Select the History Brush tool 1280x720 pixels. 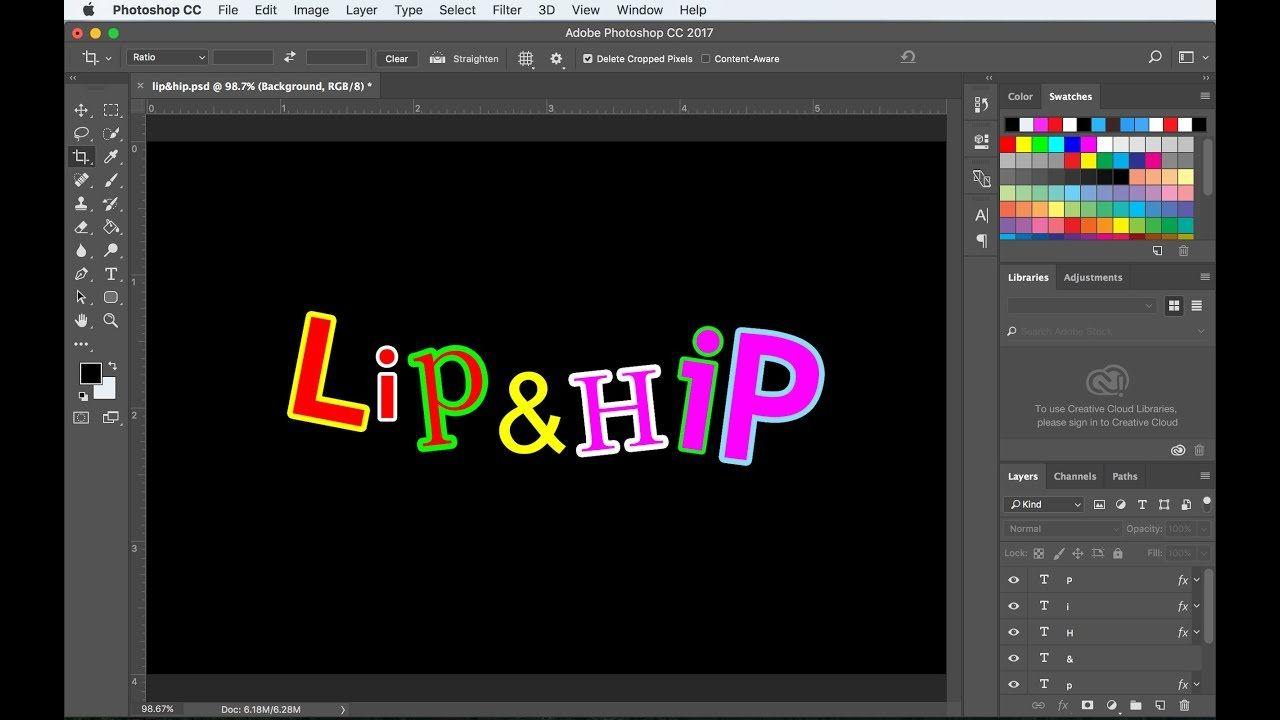[111, 204]
